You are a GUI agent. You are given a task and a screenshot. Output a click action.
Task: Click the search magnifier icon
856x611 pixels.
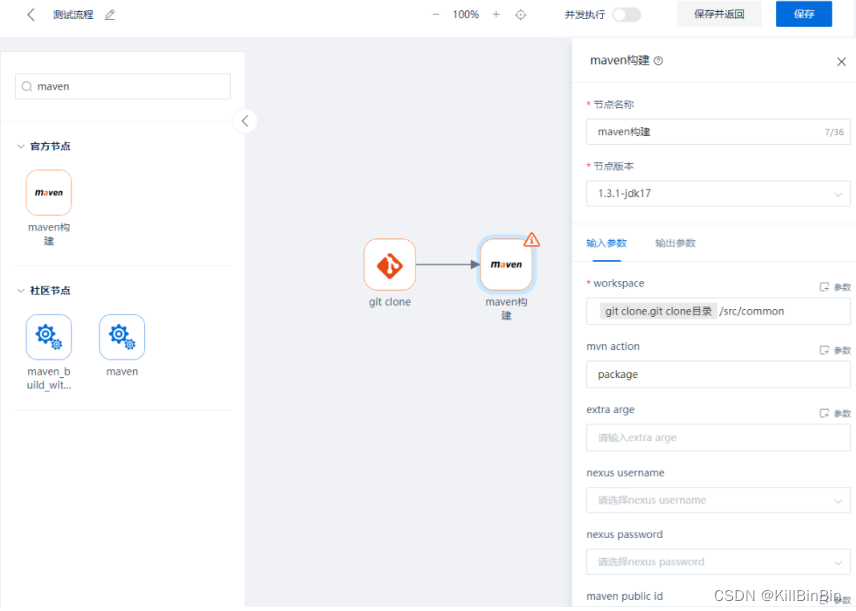(x=27, y=86)
